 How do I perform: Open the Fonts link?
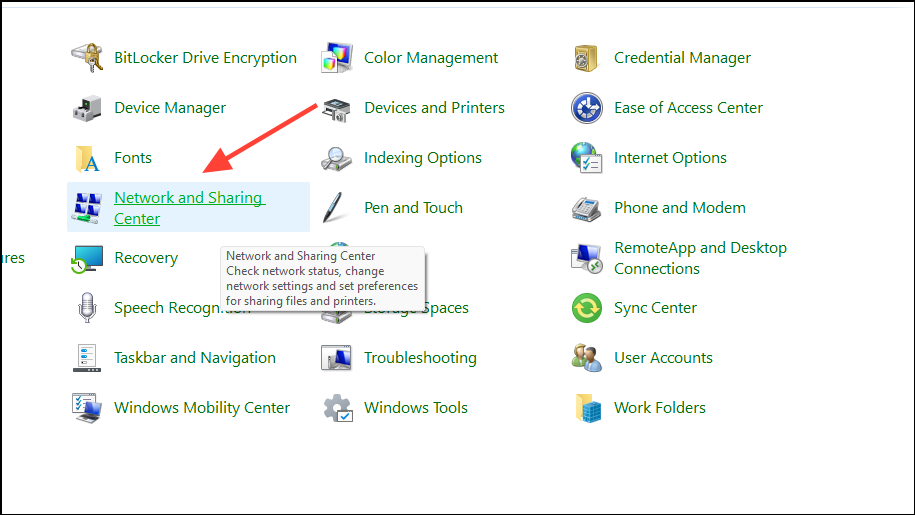[x=133, y=158]
